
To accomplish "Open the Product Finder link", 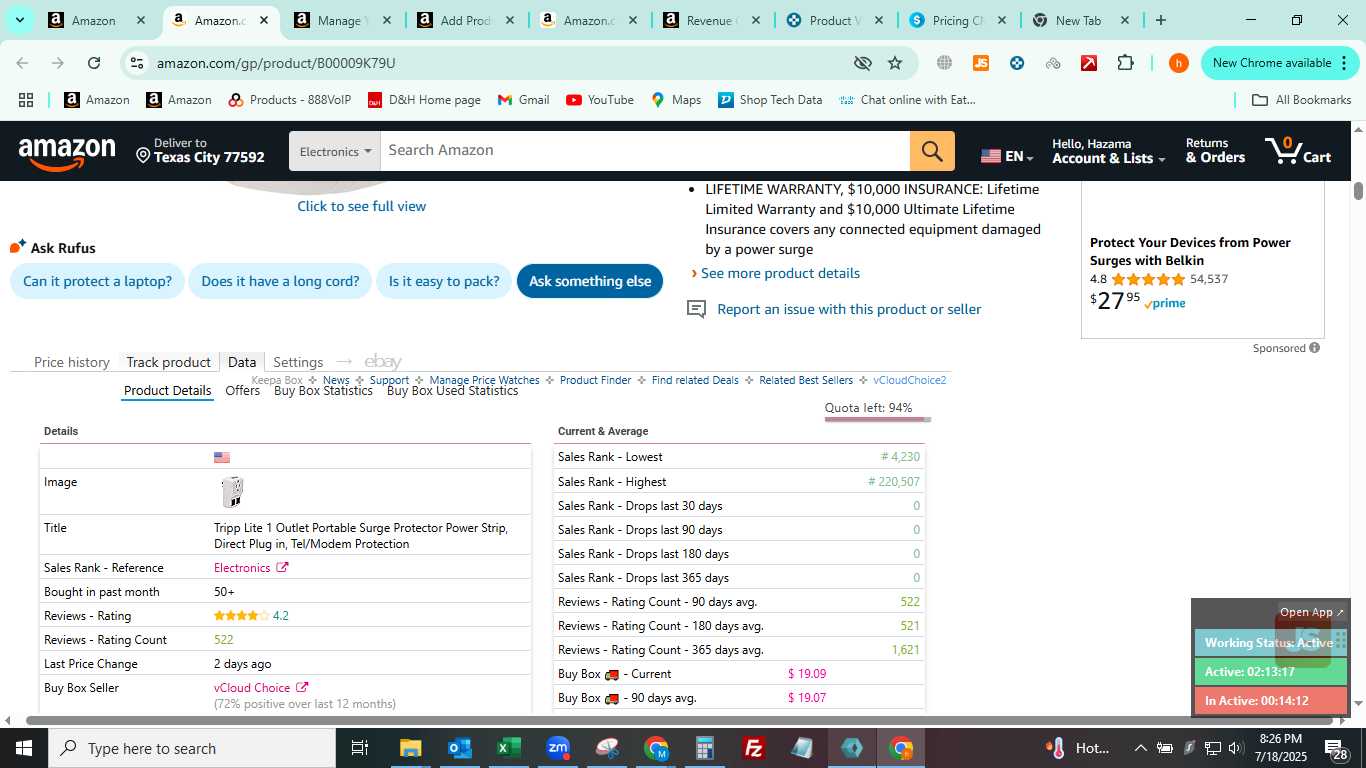I will click(x=596, y=380).
